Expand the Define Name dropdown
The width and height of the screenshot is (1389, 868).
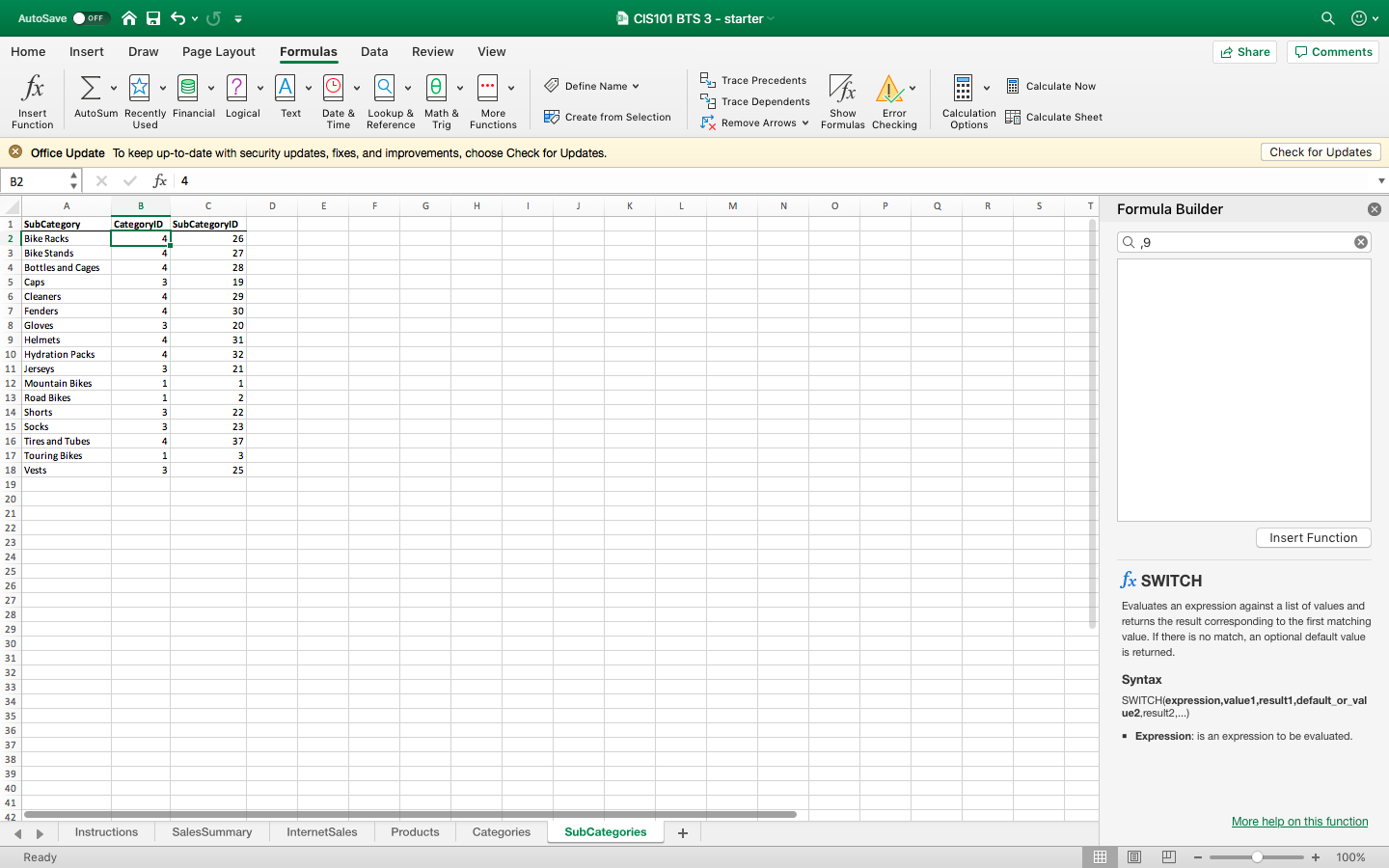click(636, 86)
